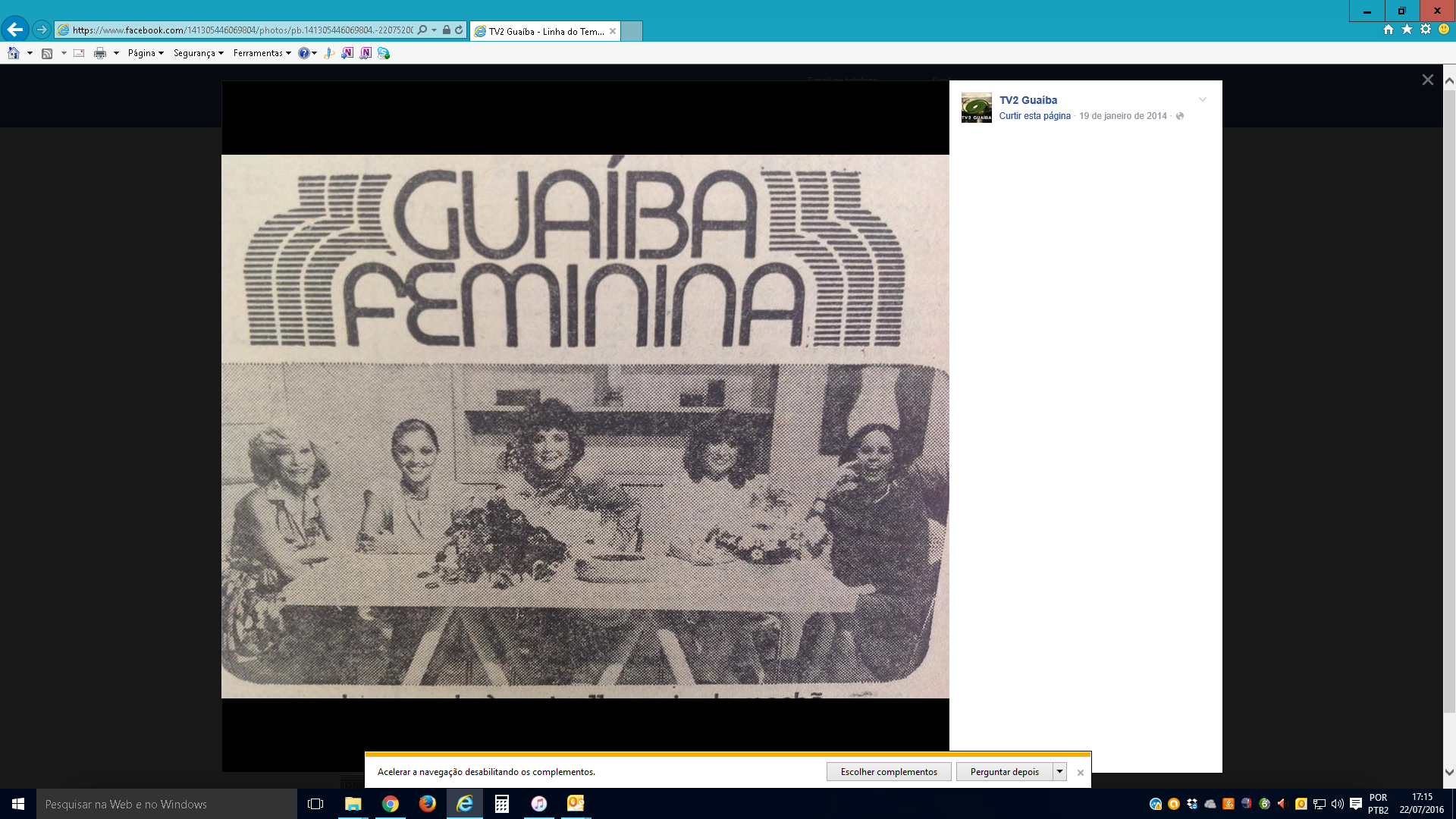Click Curtir esta página link
Image resolution: width=1456 pixels, height=819 pixels.
(x=1034, y=116)
